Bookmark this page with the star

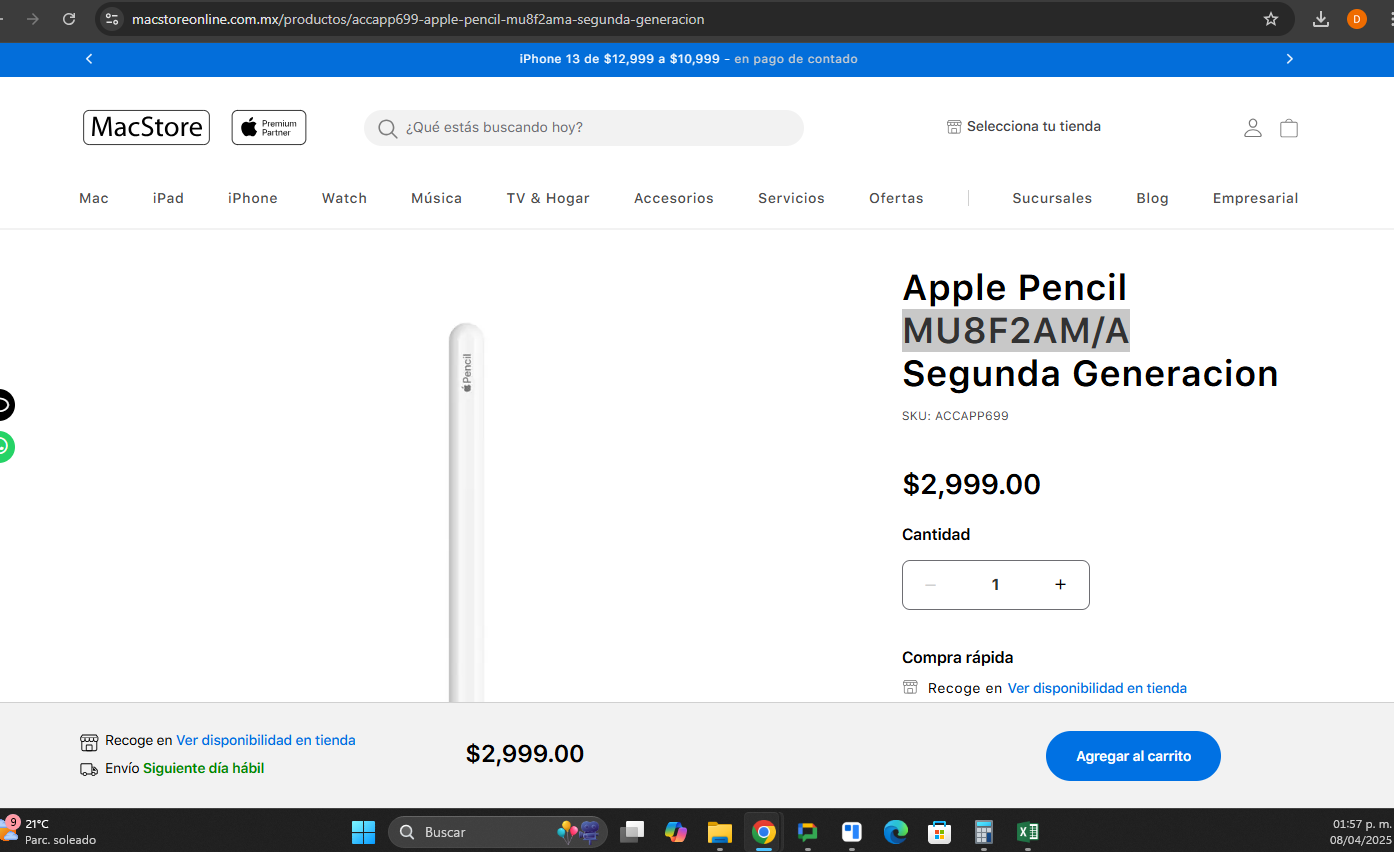(1271, 19)
